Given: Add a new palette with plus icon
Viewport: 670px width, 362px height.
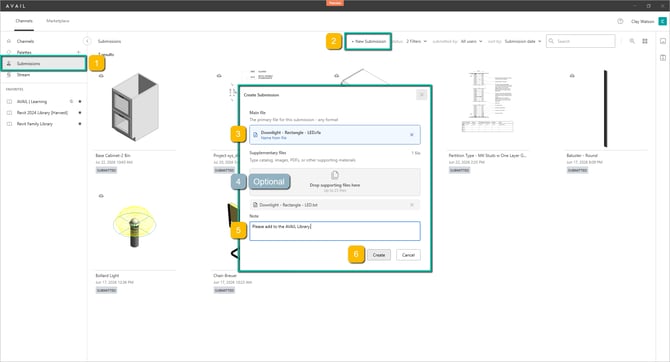Looking at the screenshot, I should (x=79, y=52).
